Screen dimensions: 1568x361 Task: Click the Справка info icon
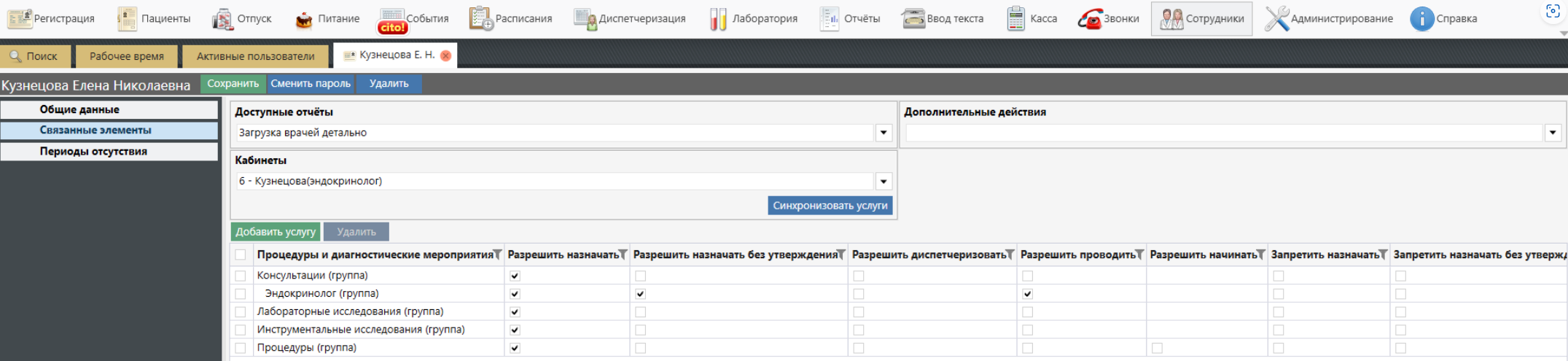[1421, 19]
